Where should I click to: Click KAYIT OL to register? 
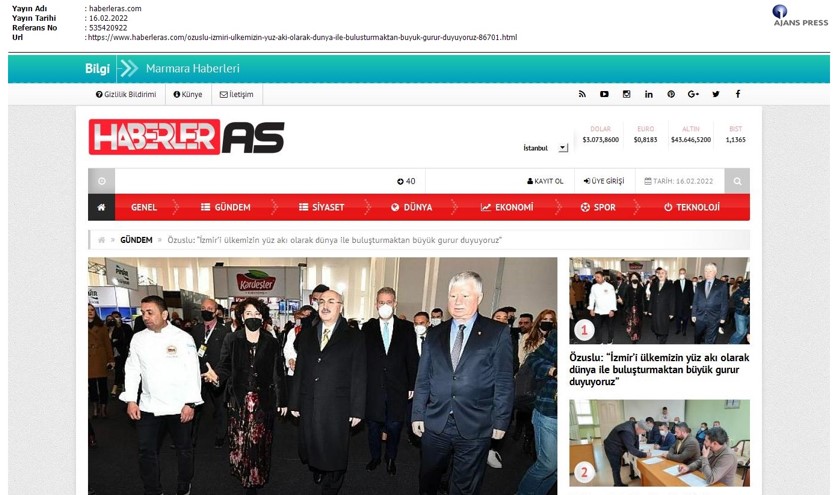(x=545, y=181)
